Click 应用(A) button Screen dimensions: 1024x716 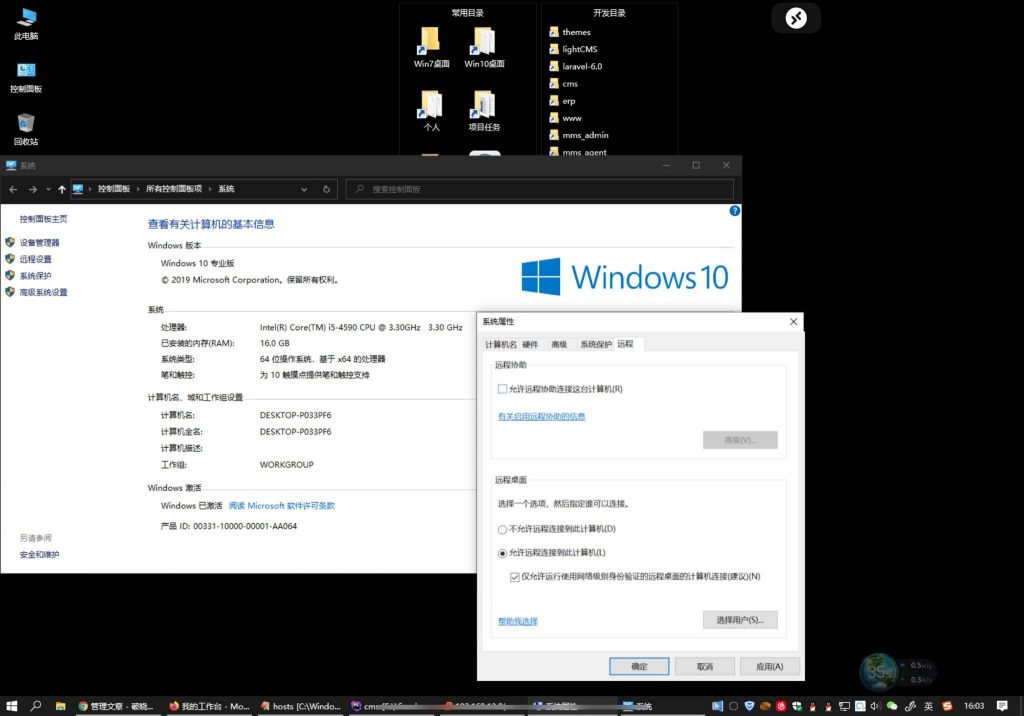coord(769,666)
